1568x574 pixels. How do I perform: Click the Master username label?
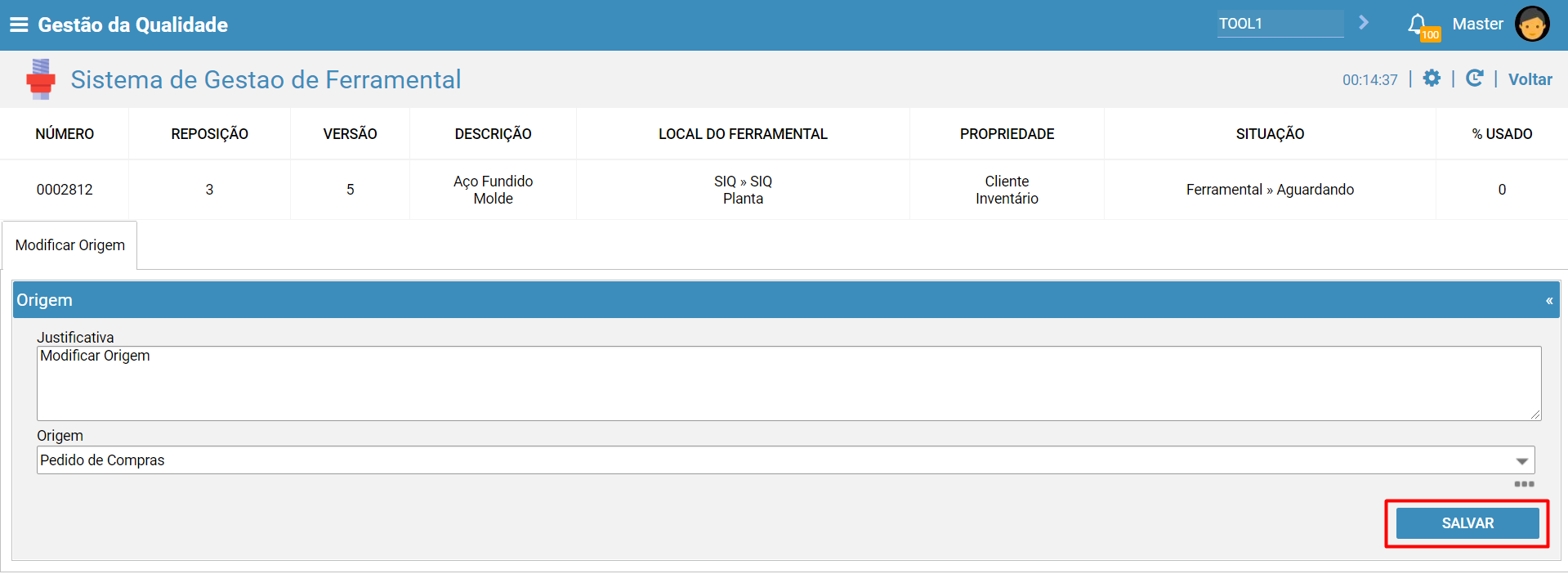(1477, 24)
